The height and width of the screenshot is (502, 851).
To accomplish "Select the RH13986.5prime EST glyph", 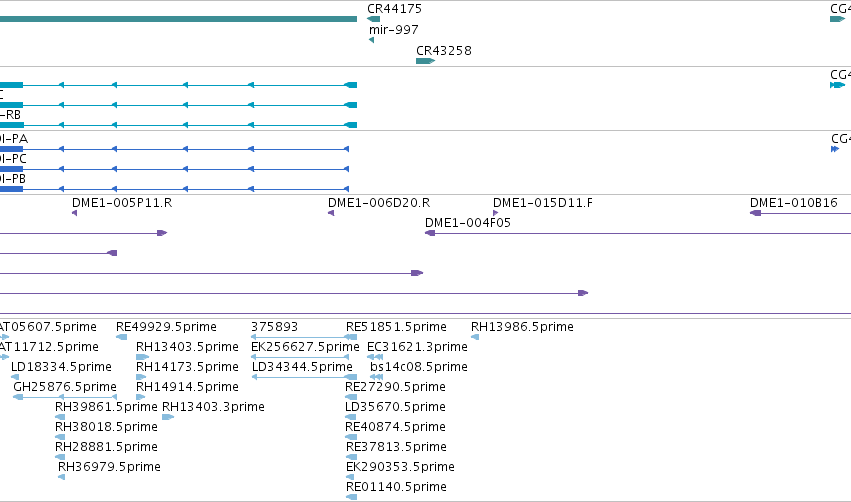I will [x=475, y=337].
